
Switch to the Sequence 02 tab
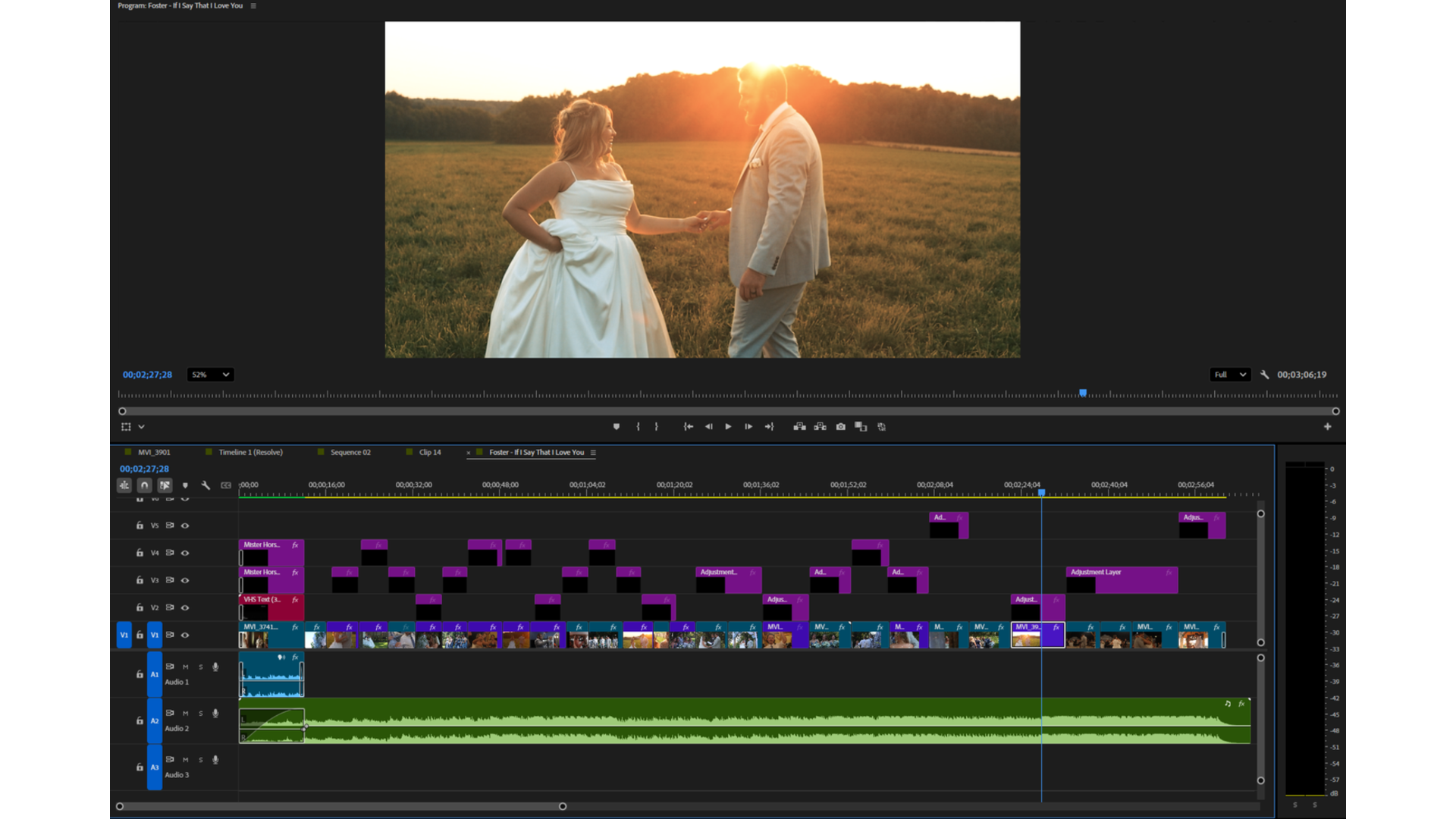coord(350,453)
